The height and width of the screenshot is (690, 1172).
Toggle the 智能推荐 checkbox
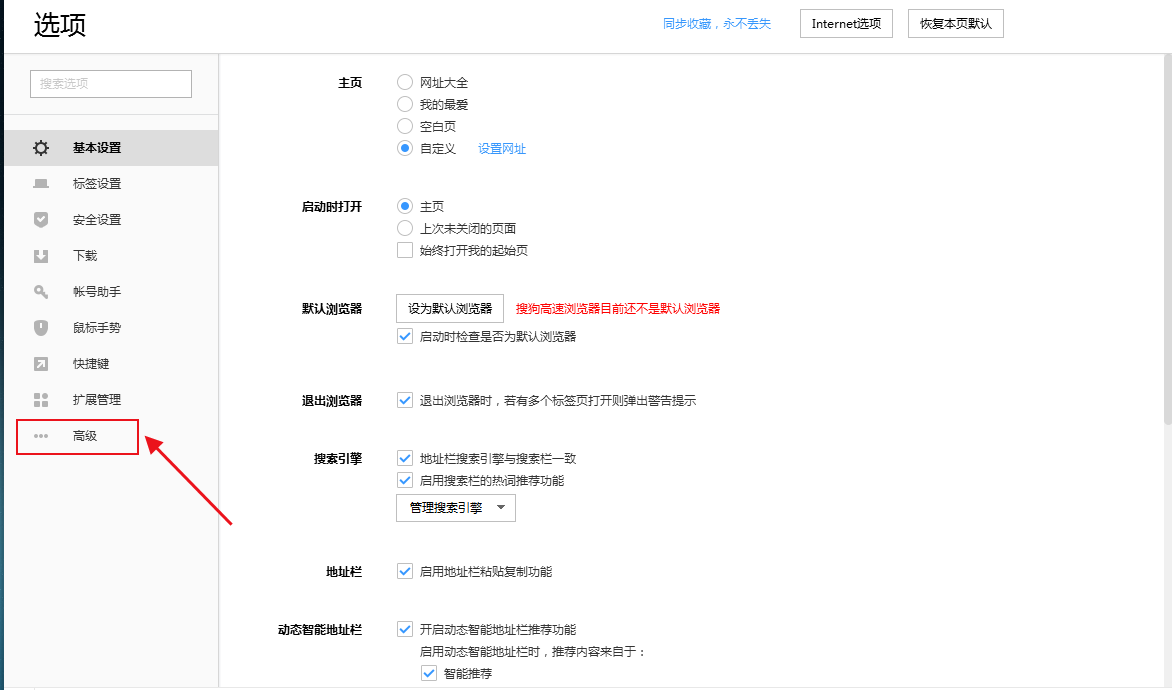coord(428,673)
